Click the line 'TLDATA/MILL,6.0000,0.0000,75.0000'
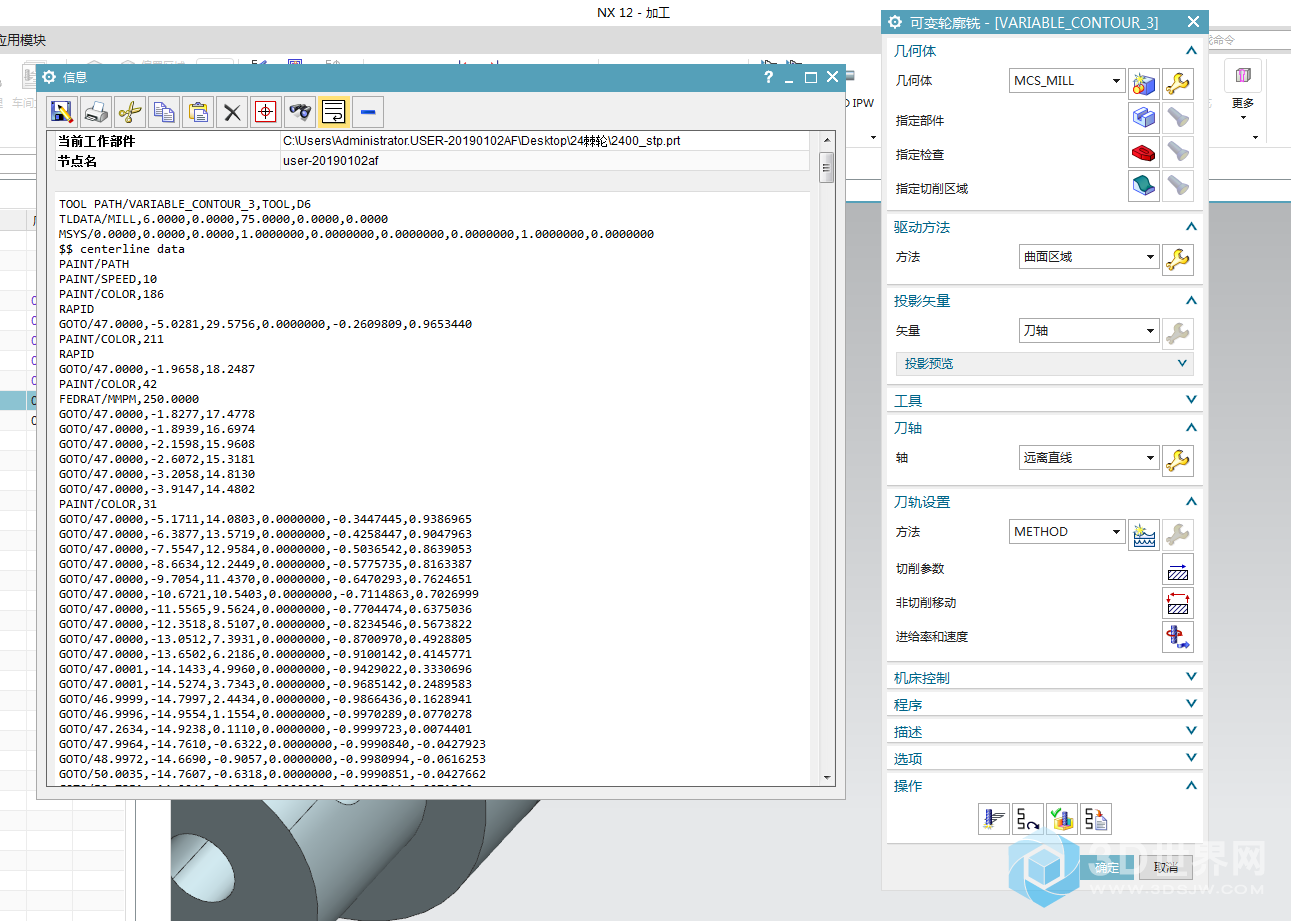 (223, 219)
